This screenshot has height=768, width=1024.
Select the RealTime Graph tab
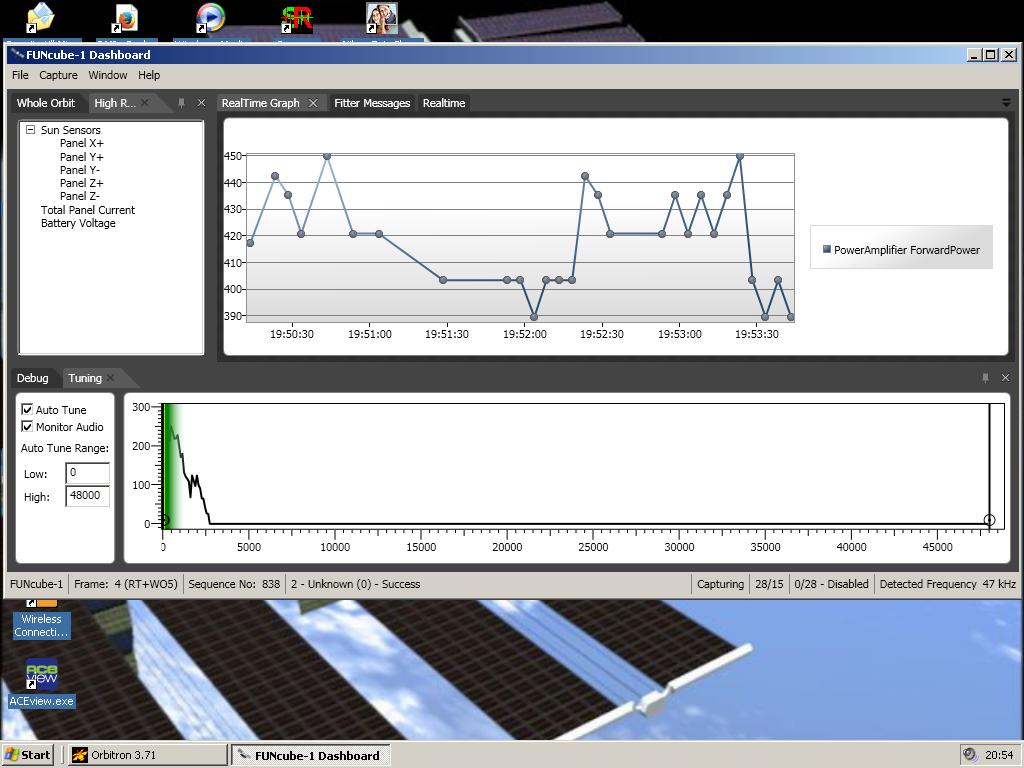coord(261,103)
